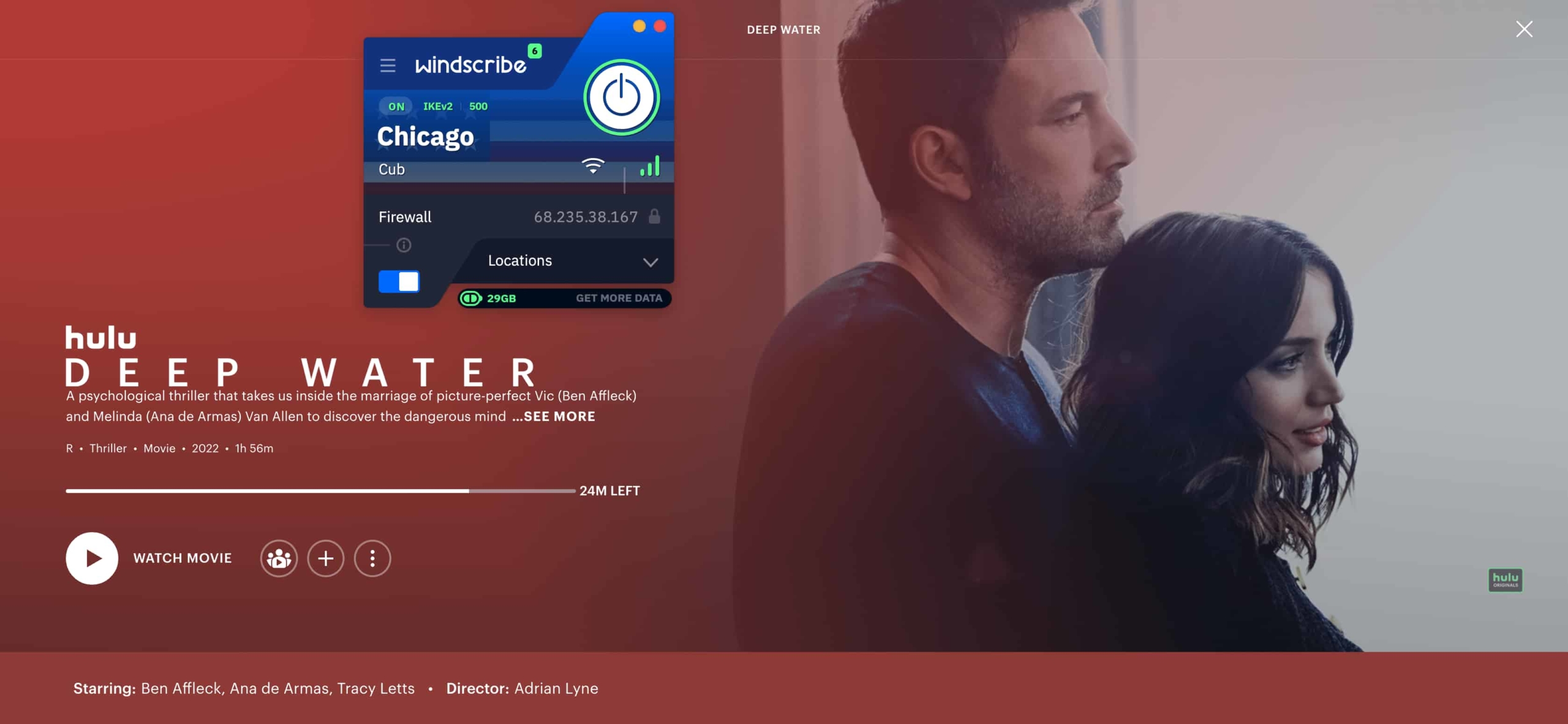Screen dimensions: 1568x724
Task: Select IKEv2 protocol tab in Windscribe
Action: [x=437, y=106]
